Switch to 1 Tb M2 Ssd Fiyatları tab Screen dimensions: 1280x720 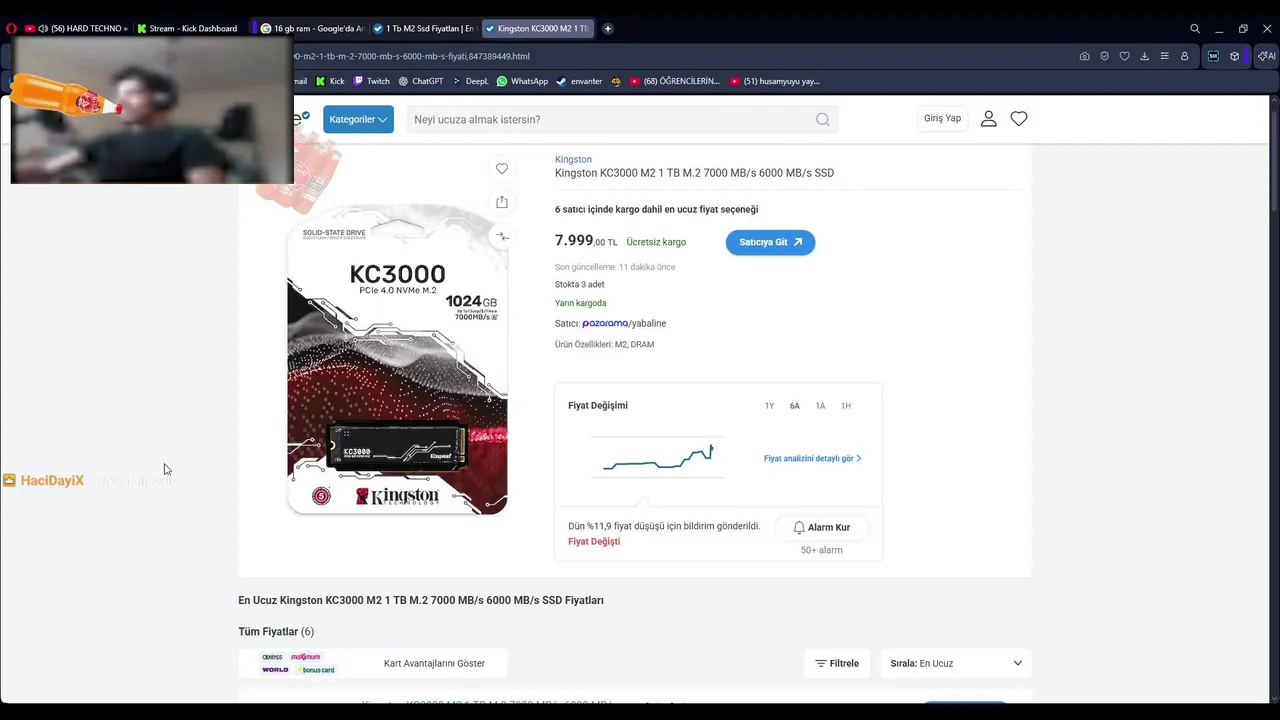[424, 29]
